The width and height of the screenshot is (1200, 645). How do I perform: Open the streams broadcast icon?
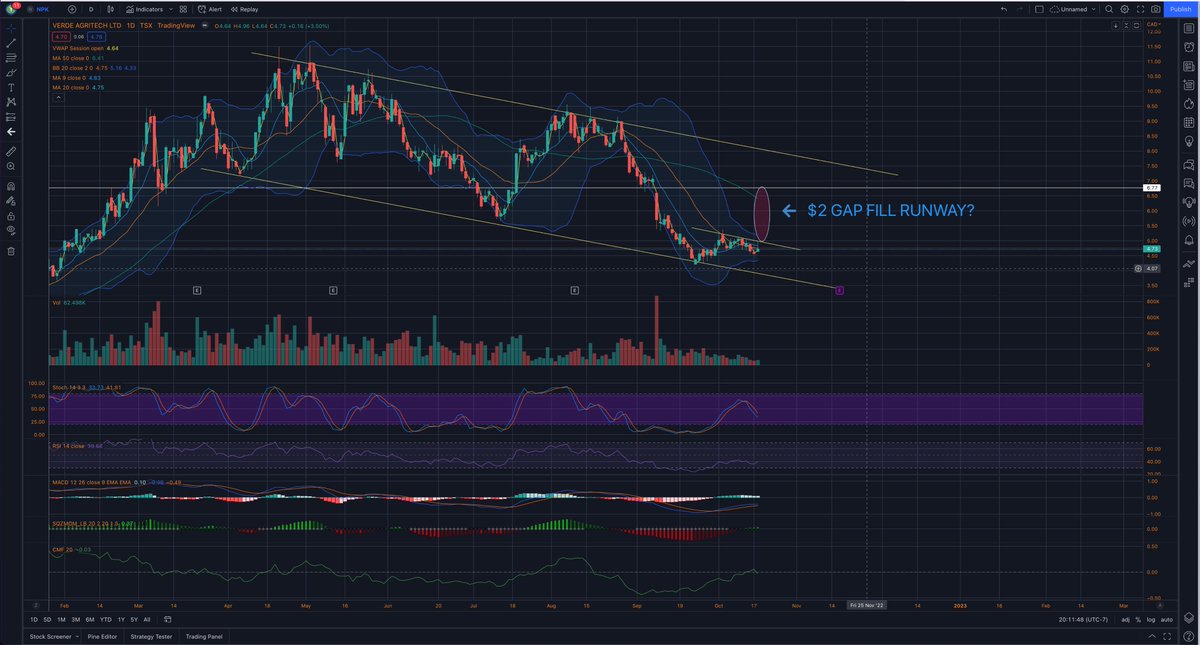pyautogui.click(x=1189, y=220)
